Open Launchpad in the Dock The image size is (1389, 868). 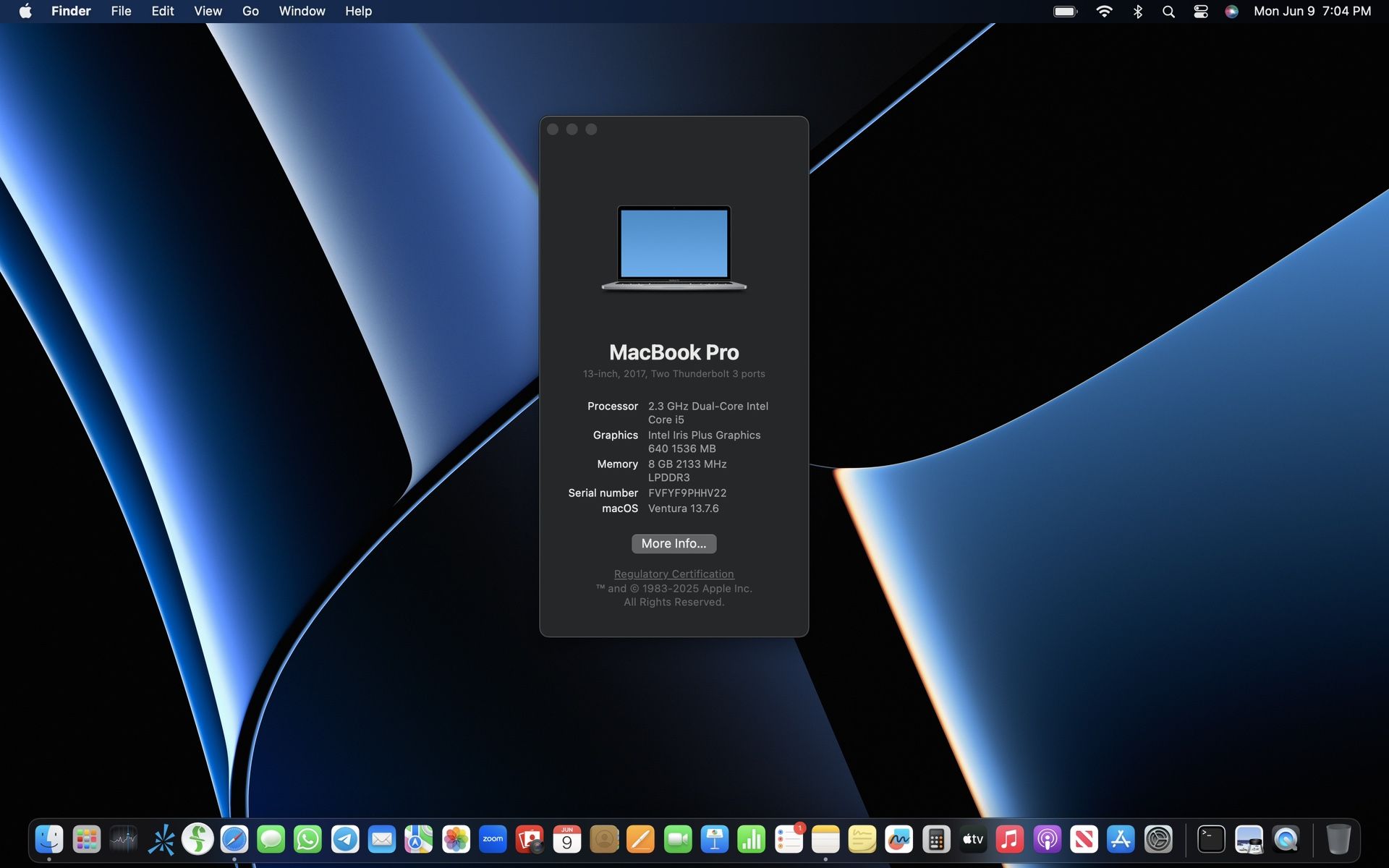pos(87,839)
